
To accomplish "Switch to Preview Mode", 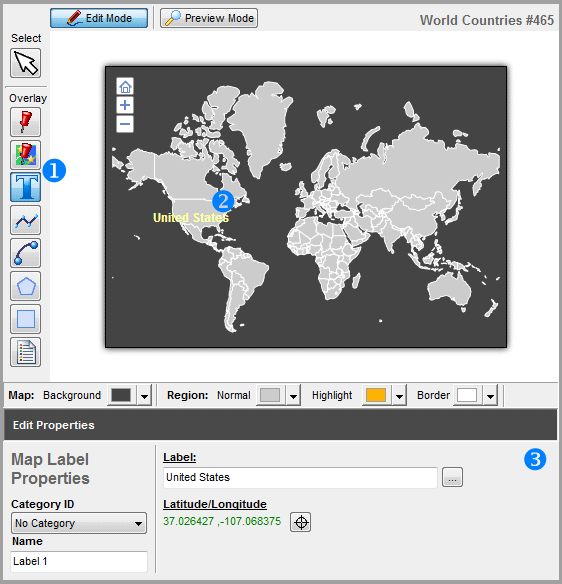I will point(209,18).
